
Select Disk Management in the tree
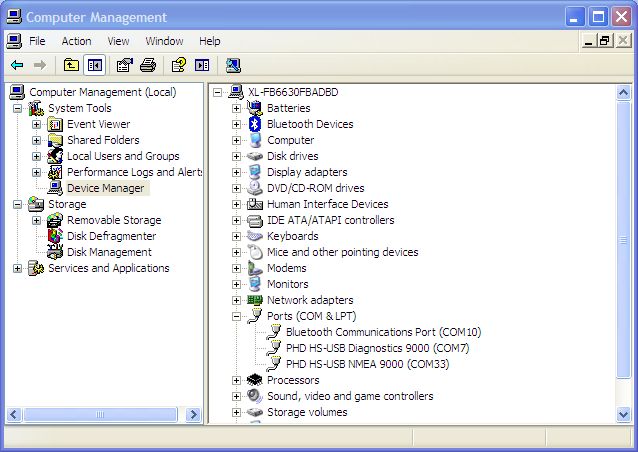click(108, 252)
